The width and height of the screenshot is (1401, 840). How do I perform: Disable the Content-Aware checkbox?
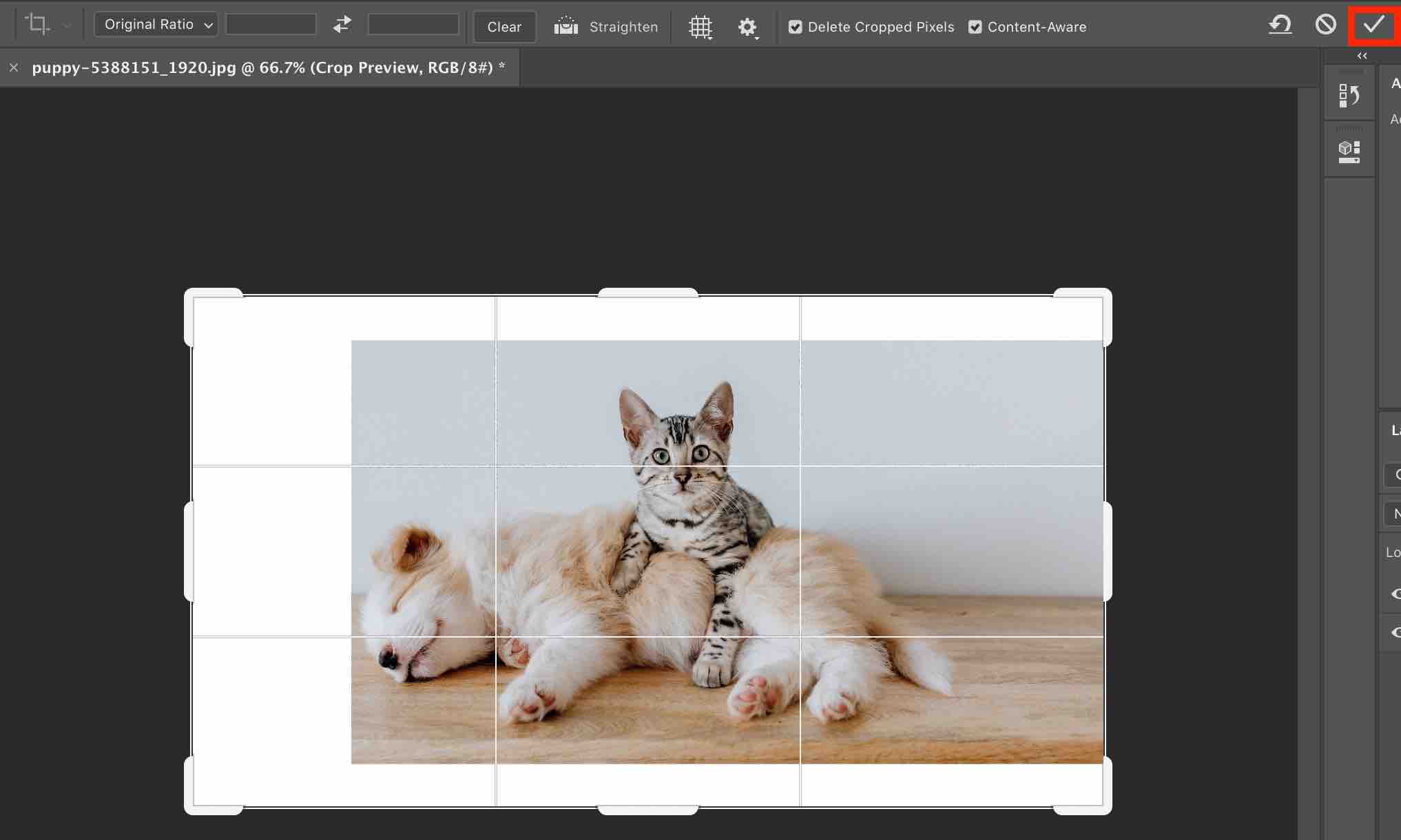click(975, 27)
